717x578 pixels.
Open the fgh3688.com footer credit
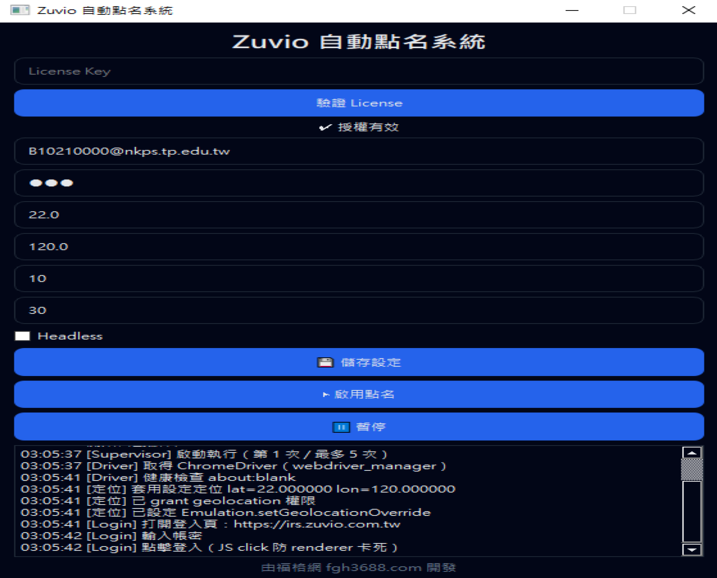coord(358,567)
